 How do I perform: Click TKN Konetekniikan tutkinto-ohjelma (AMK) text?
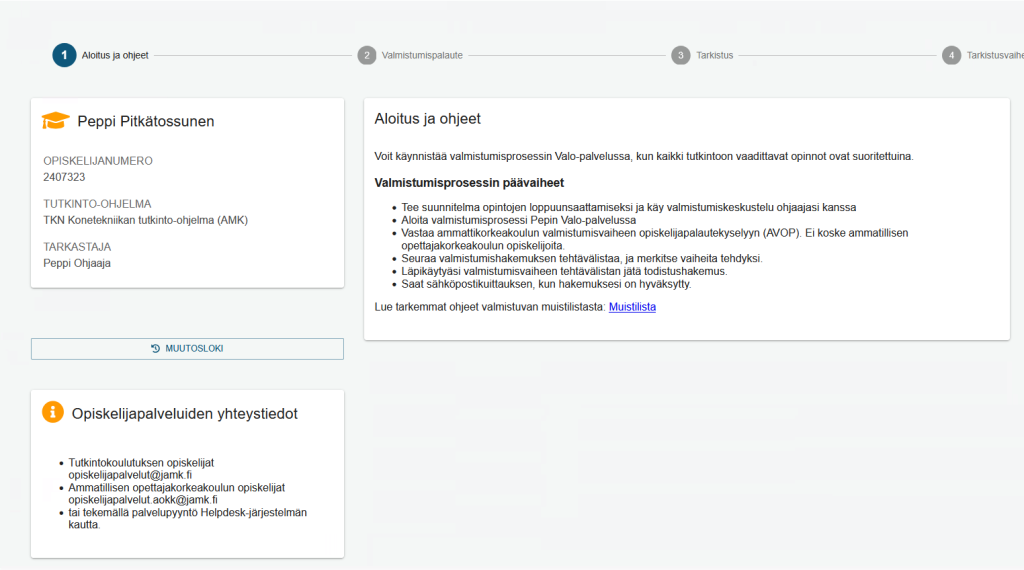(x=146, y=220)
